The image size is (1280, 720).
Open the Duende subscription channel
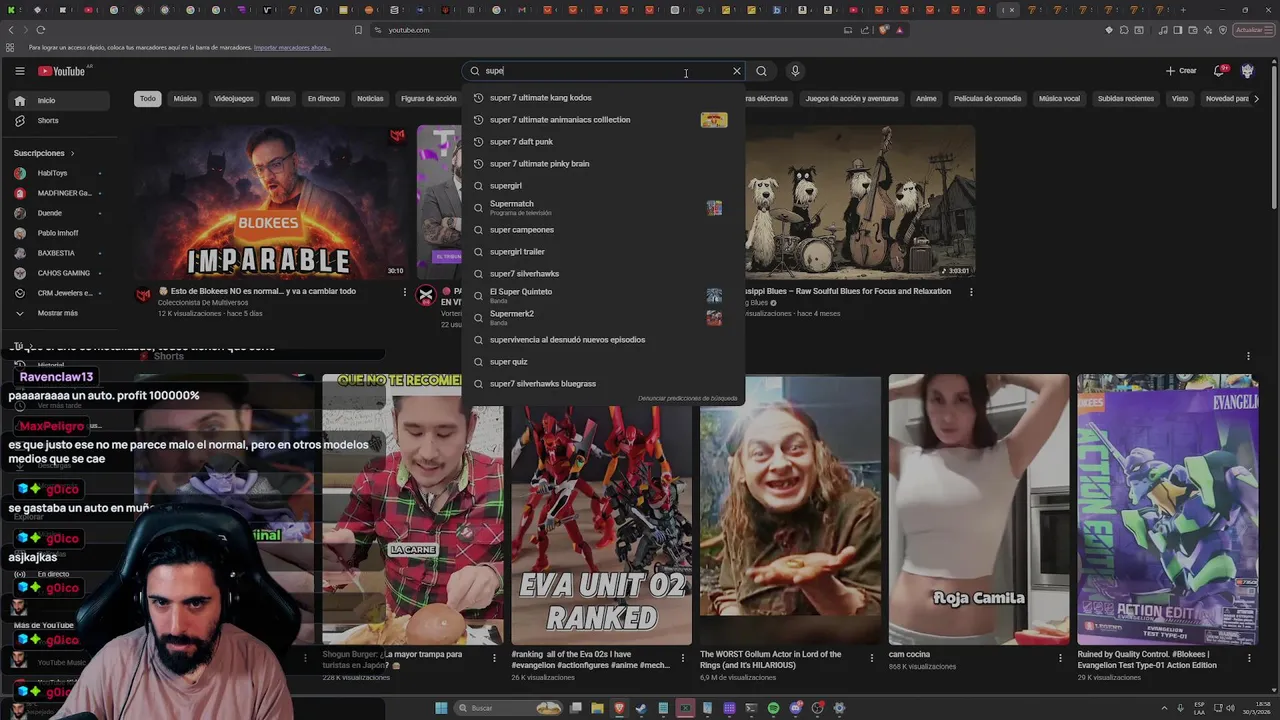(60, 213)
